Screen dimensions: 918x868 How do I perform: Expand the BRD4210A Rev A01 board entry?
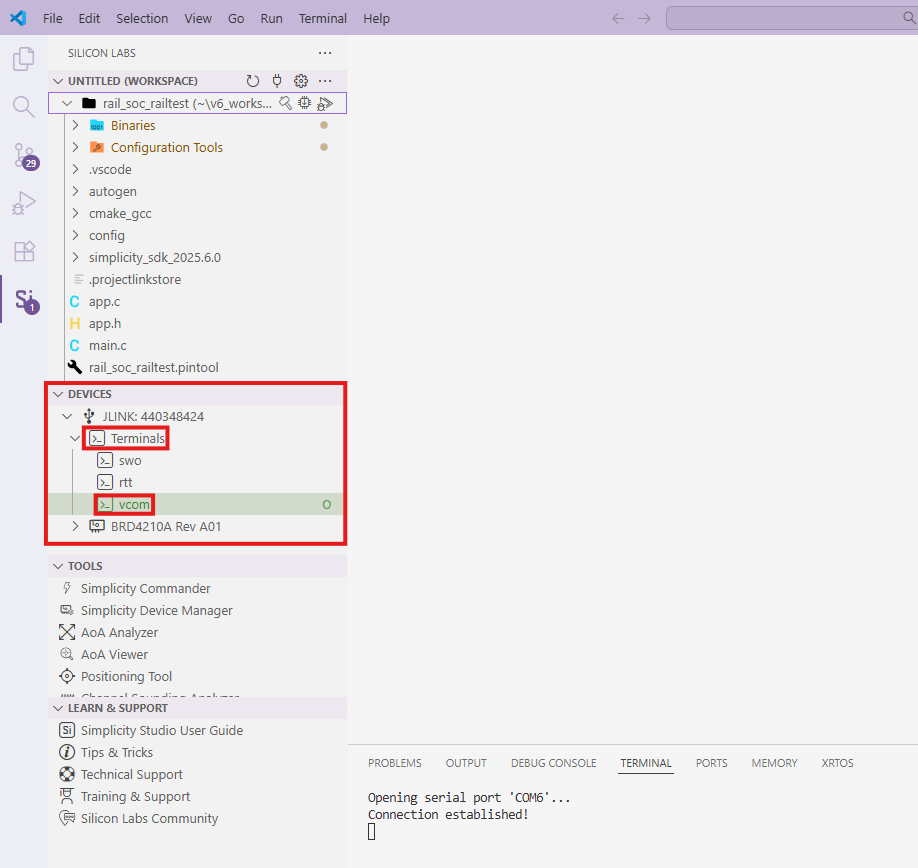[x=75, y=526]
